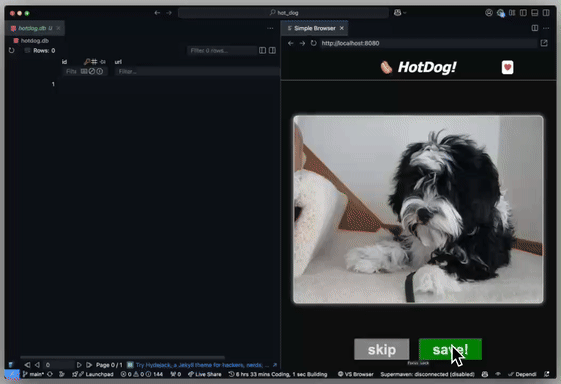Synchronize changes icon in status bar
561x384 pixels.
(50, 374)
